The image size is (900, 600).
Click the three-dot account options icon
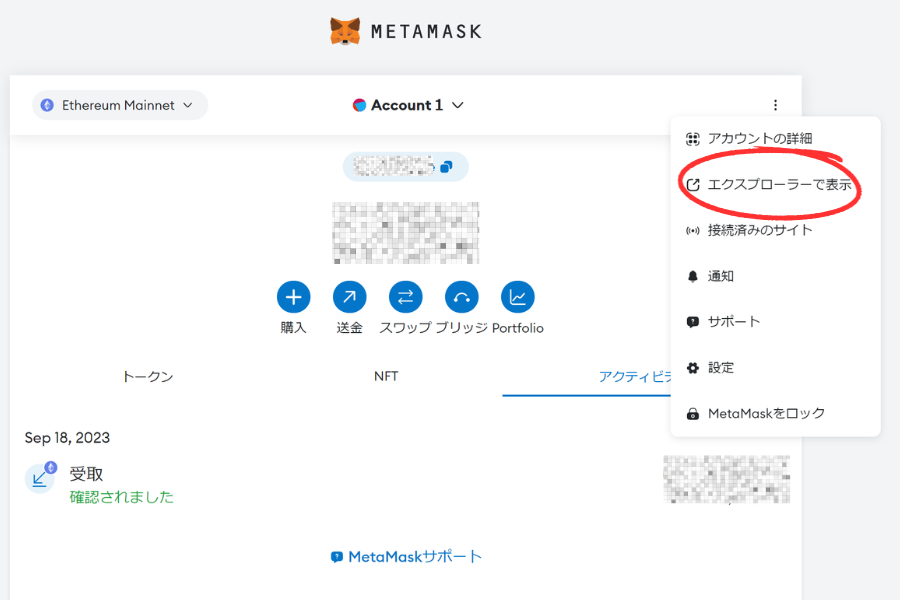tap(775, 105)
